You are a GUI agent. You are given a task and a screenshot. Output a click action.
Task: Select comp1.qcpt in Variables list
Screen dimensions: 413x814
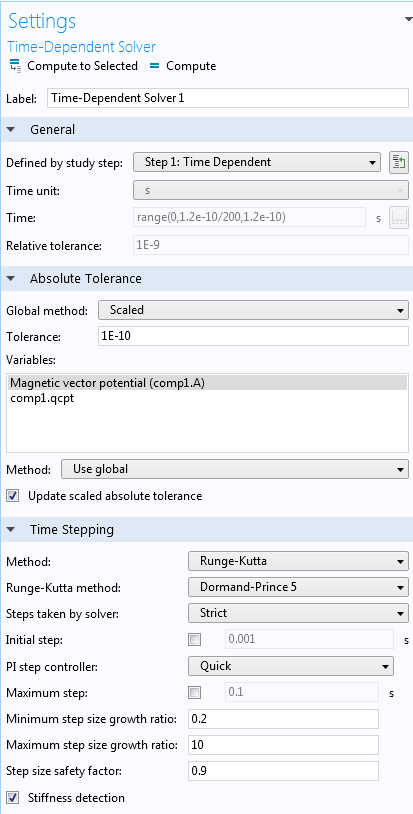click(x=43, y=399)
